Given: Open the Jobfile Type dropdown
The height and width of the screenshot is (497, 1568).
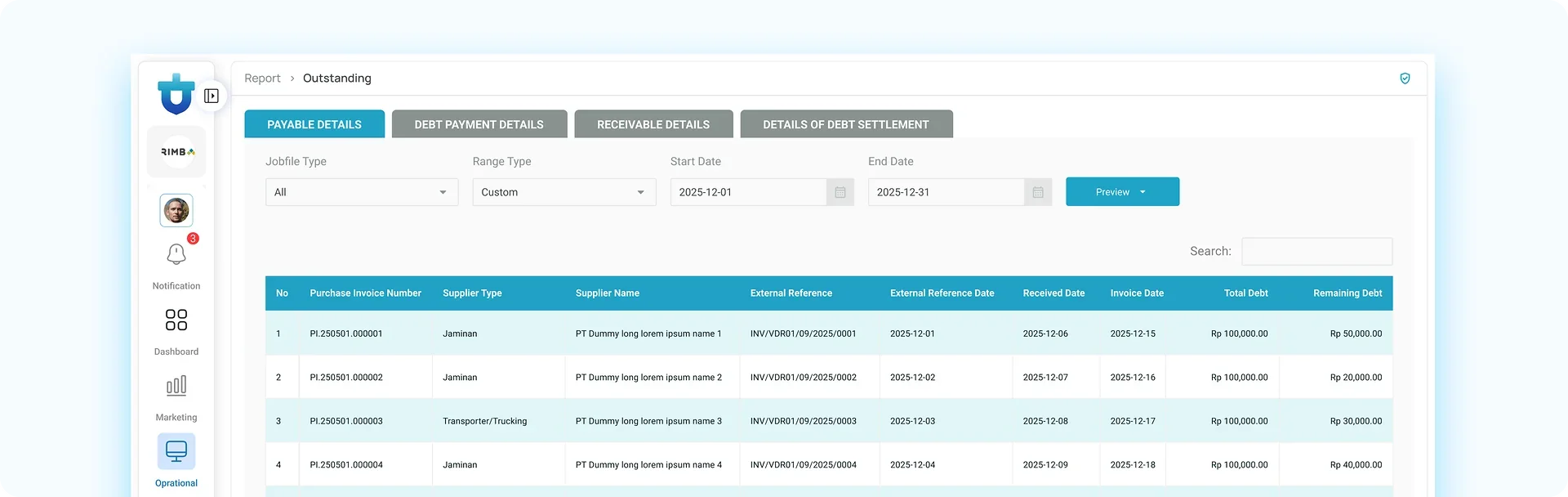Looking at the screenshot, I should [x=362, y=192].
